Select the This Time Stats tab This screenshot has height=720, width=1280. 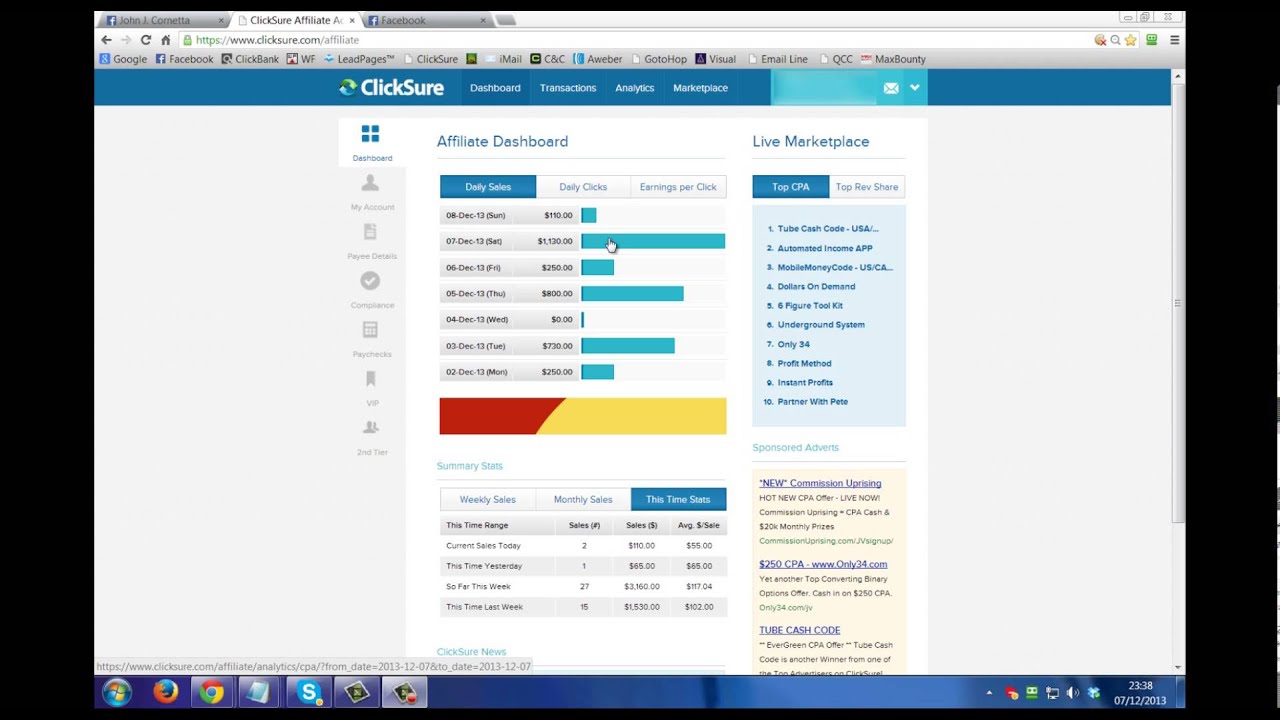click(678, 499)
